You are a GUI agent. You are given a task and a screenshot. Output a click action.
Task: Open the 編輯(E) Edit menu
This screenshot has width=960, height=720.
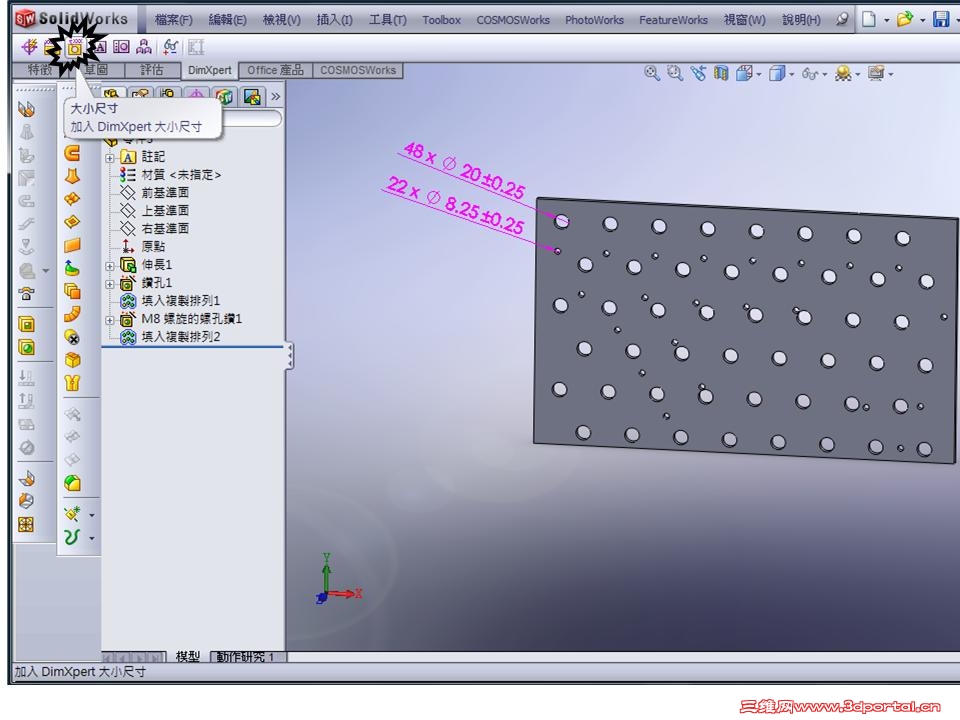pos(227,20)
